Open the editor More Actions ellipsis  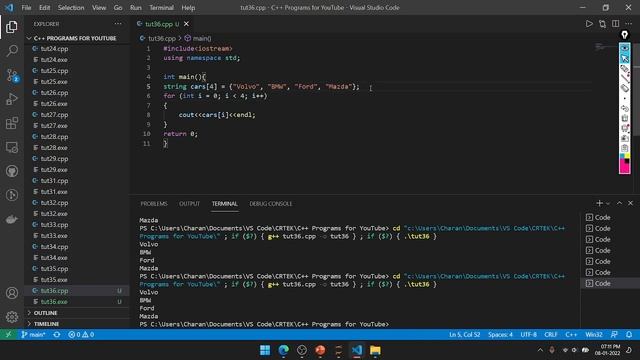click(x=629, y=24)
